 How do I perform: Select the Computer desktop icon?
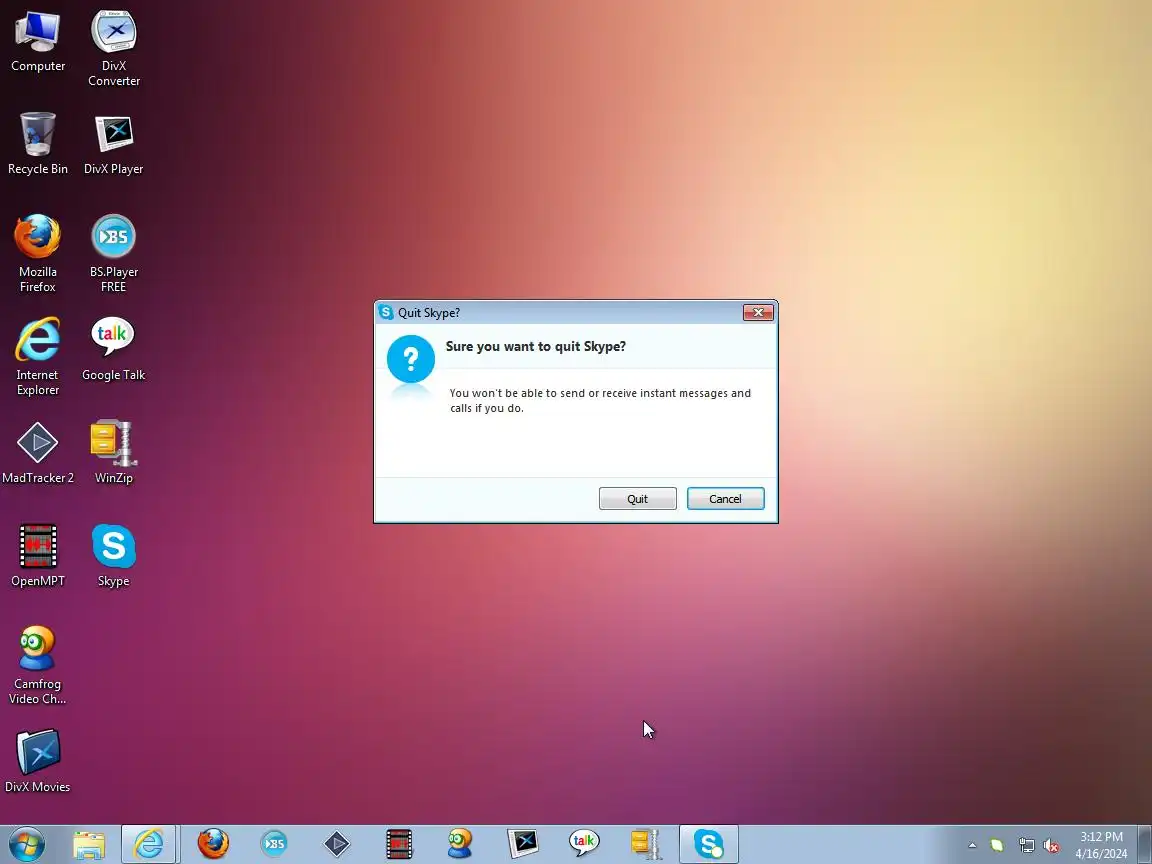tap(37, 41)
